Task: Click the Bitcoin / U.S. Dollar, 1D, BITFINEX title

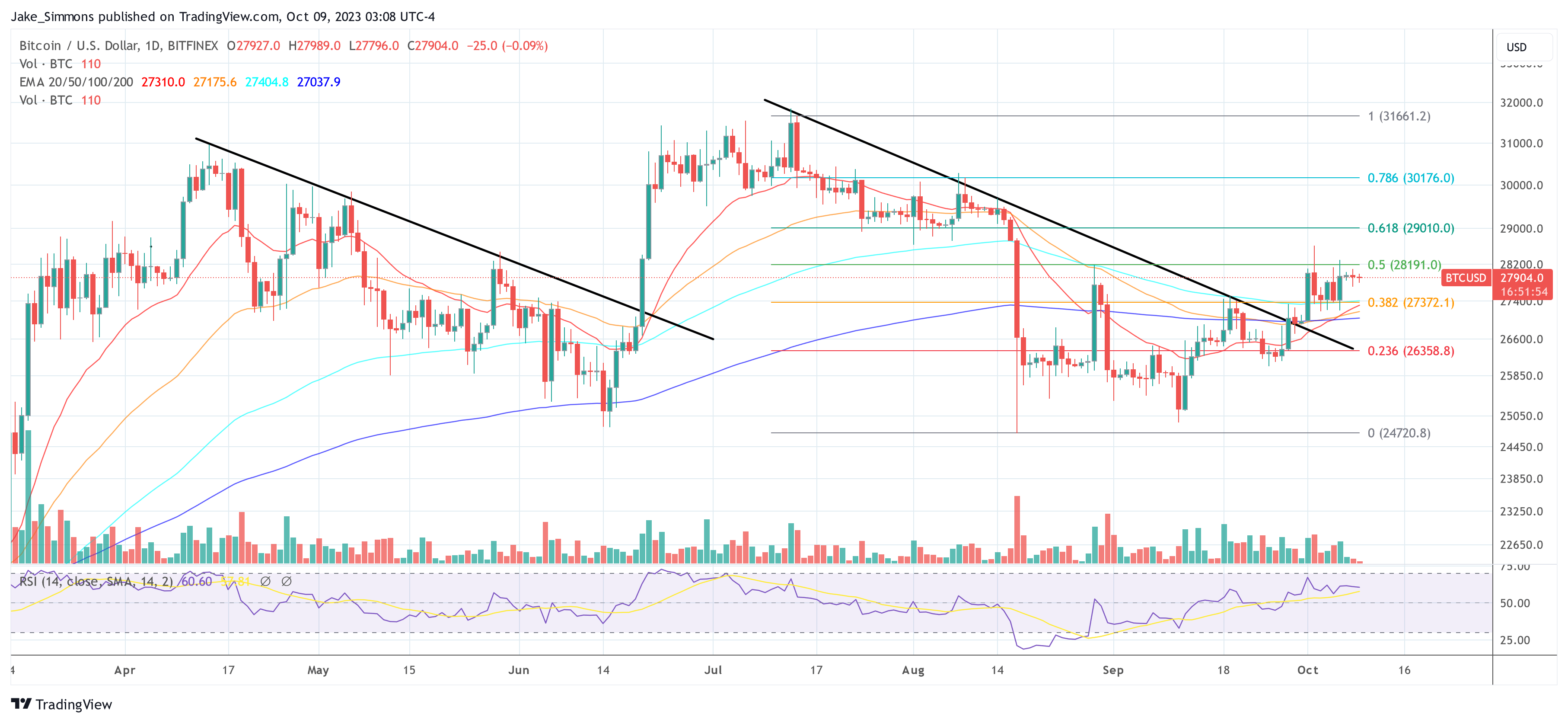Action: [x=119, y=46]
